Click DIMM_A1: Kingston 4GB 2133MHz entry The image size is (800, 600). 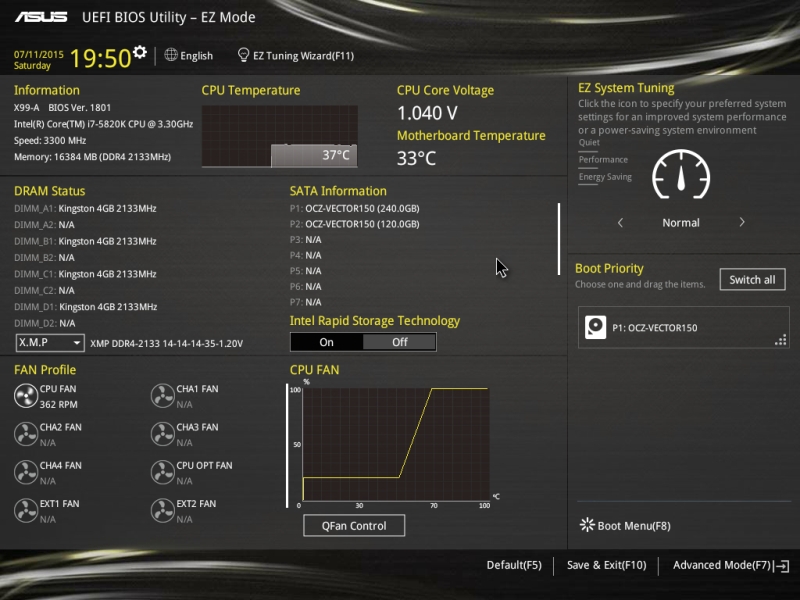85,208
